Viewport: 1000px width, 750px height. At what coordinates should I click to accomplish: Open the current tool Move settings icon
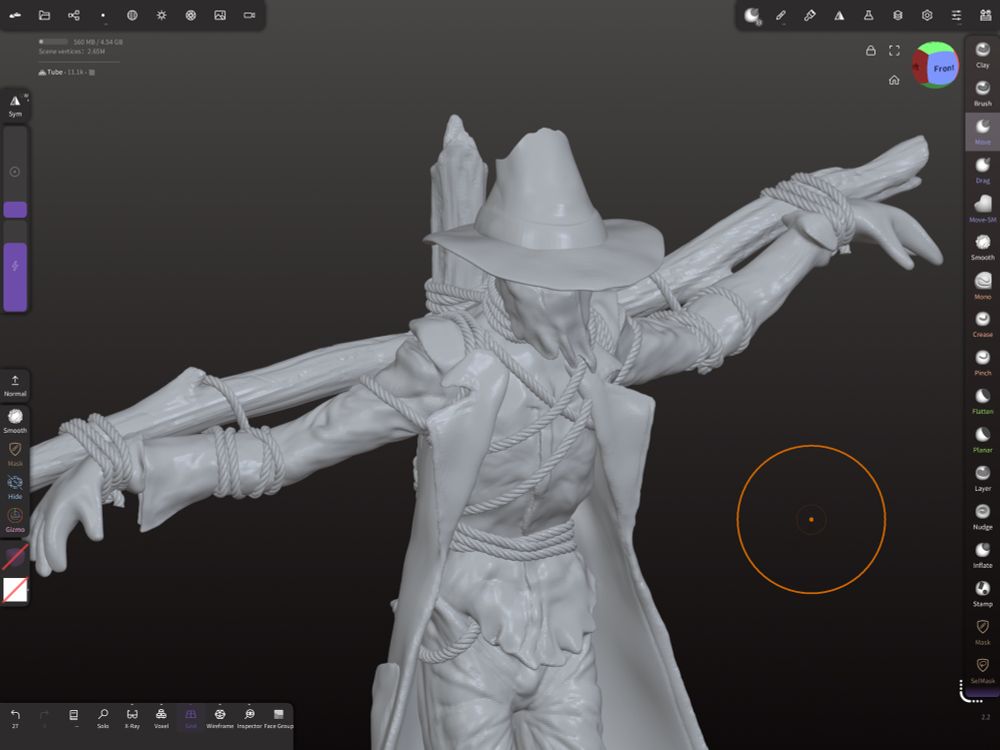point(752,15)
